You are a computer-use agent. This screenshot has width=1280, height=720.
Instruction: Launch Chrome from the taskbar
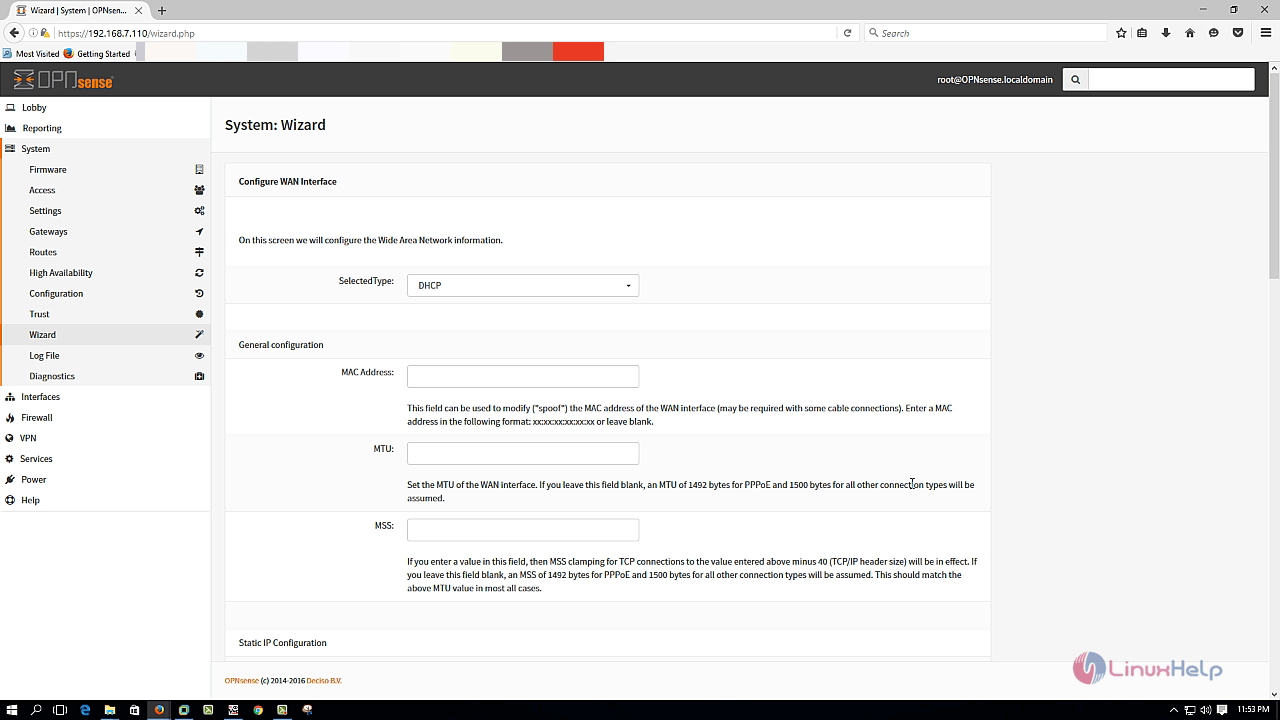(x=258, y=710)
